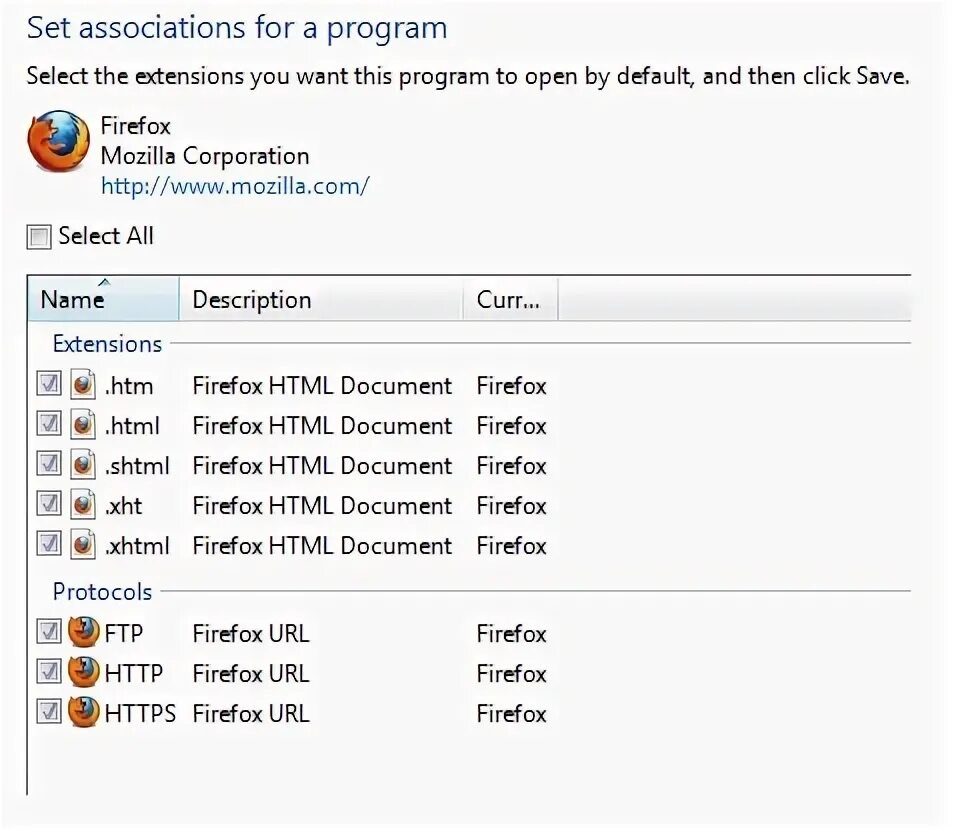Screen dimensions: 954x830
Task: Click the .xhtml file type icon
Action: (x=83, y=545)
